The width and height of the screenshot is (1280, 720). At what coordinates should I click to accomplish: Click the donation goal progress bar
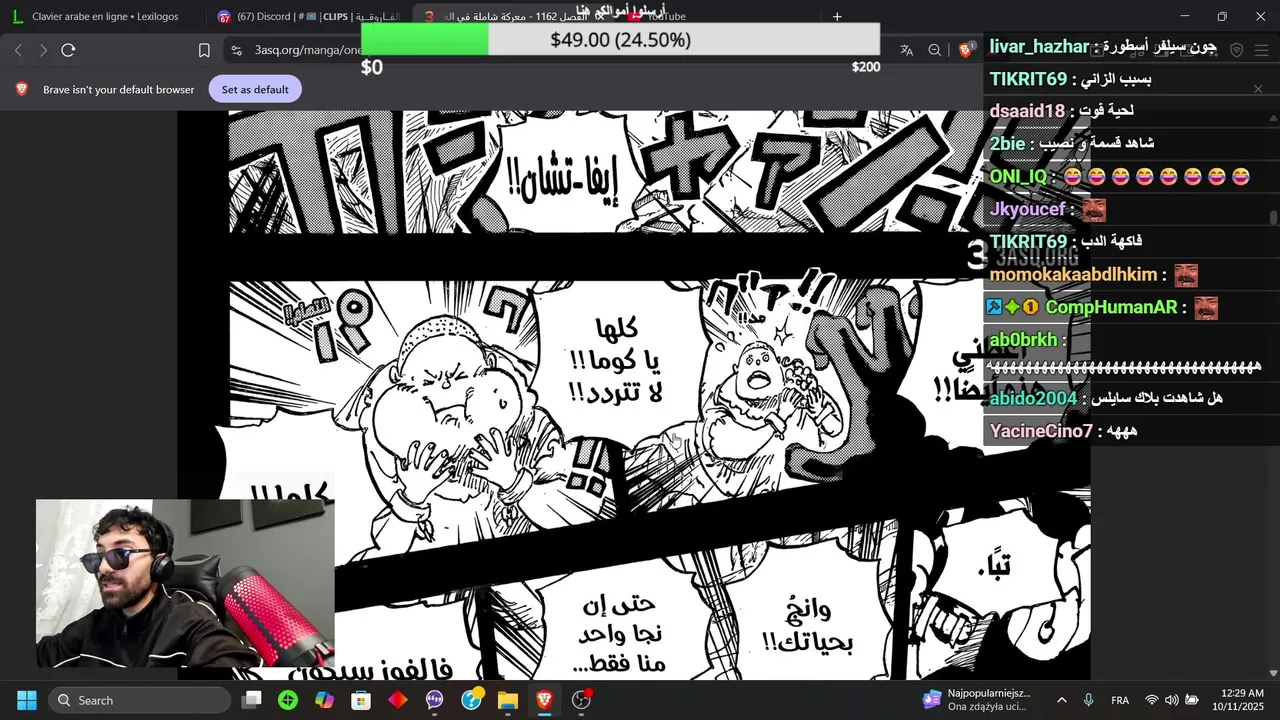tap(620, 40)
